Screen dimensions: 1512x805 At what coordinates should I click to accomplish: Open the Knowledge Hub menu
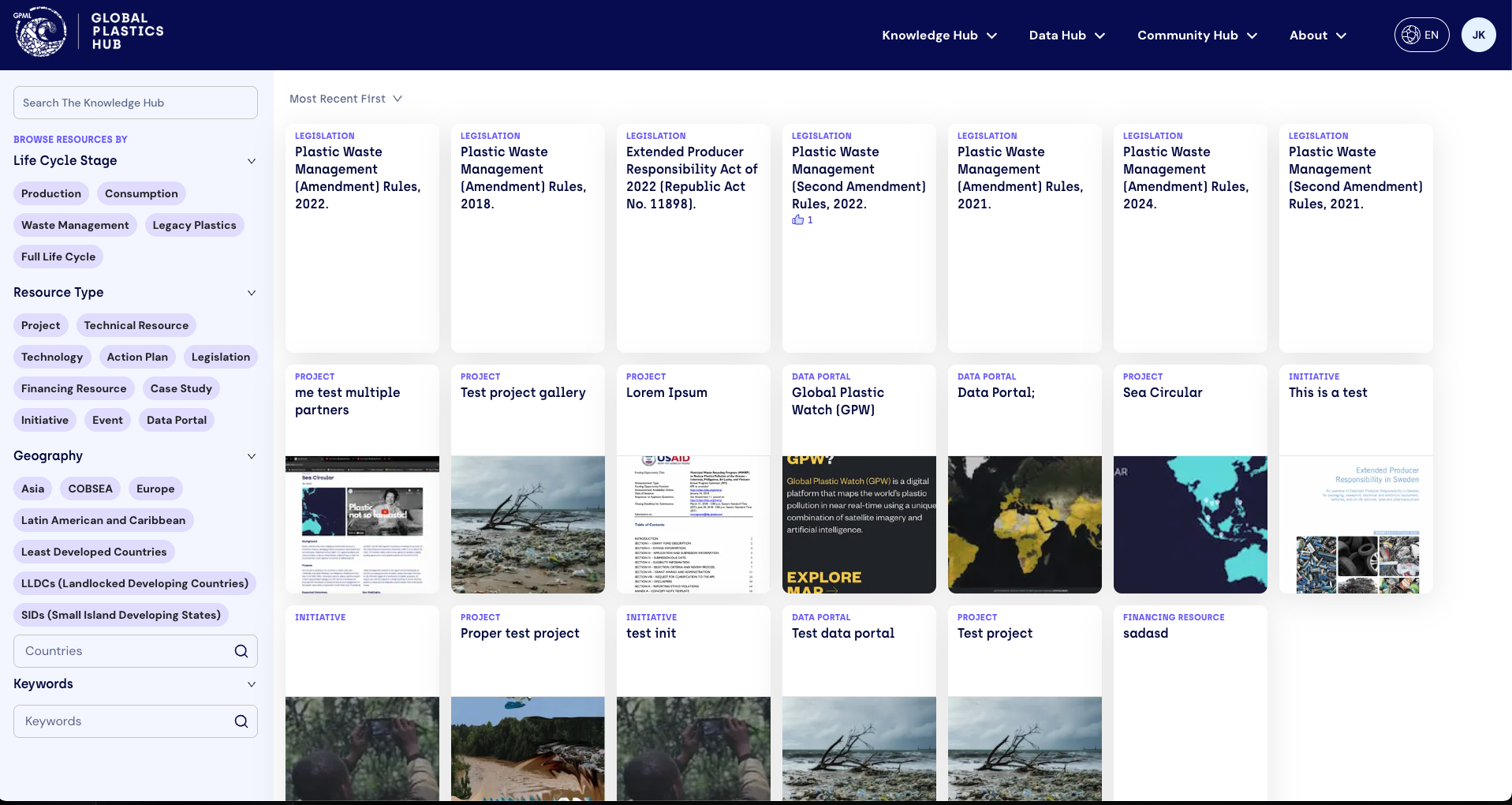[x=939, y=36]
